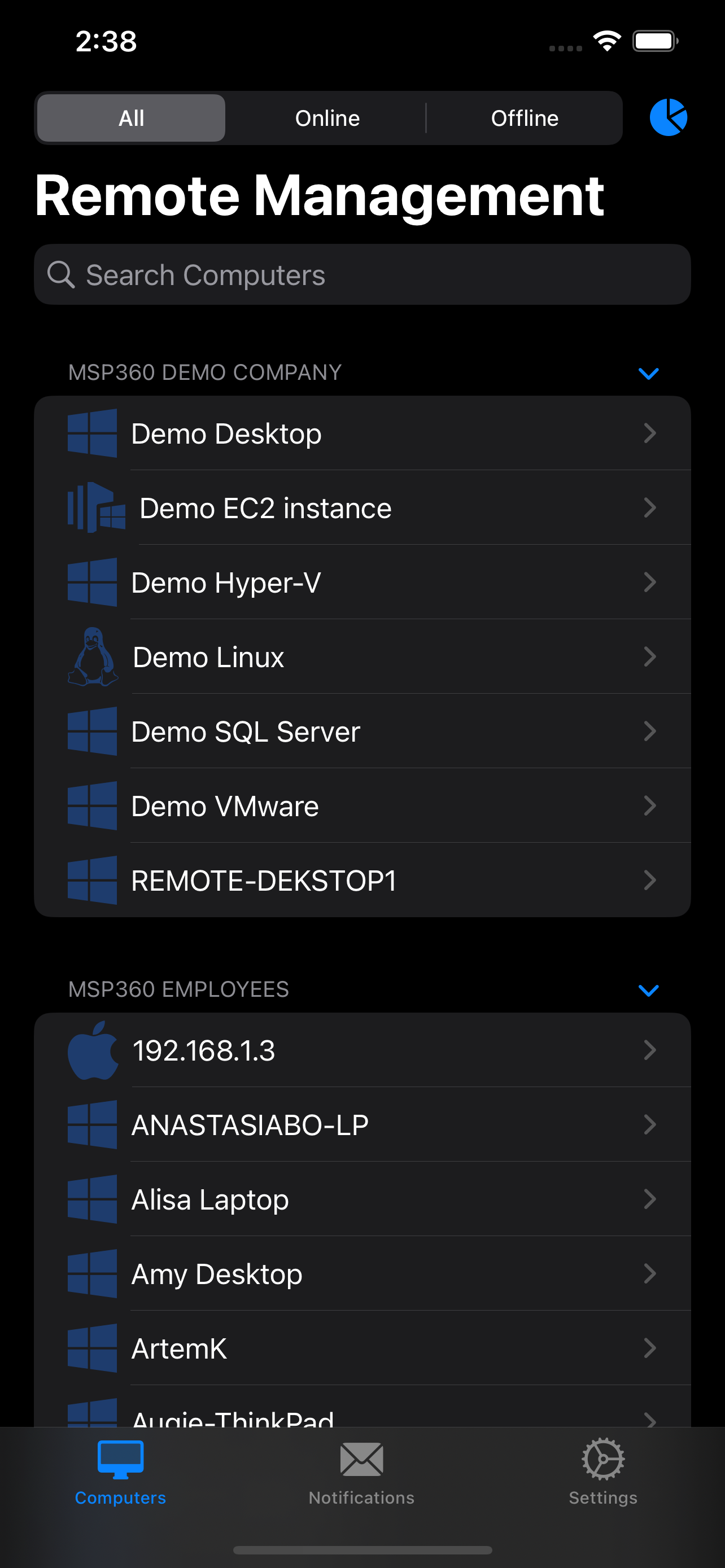Viewport: 725px width, 1568px height.
Task: Click the Windows icon beside REMOTE-DEKSTOP1
Action: 92,880
